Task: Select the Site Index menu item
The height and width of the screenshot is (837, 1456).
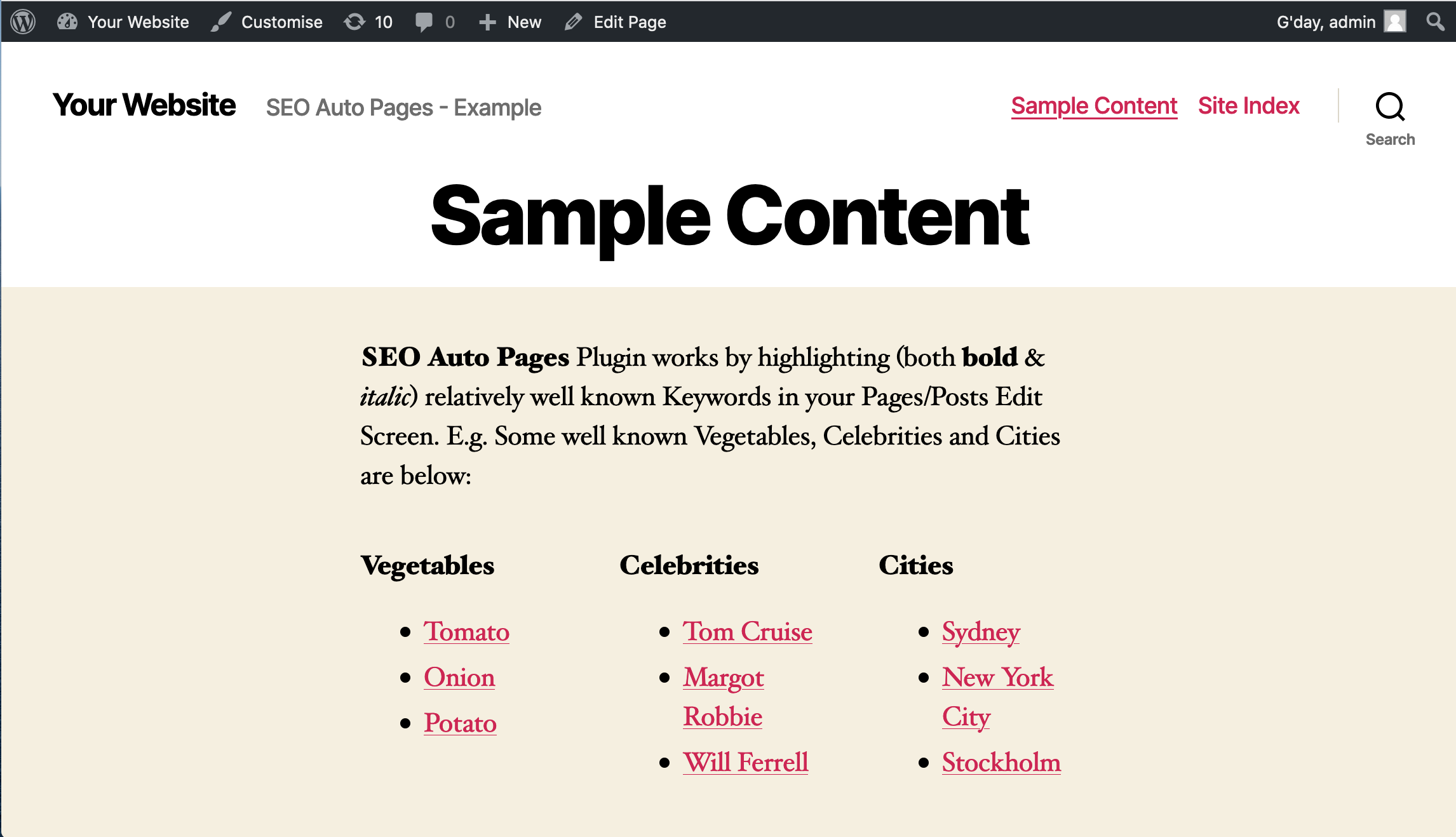Action: coord(1249,106)
